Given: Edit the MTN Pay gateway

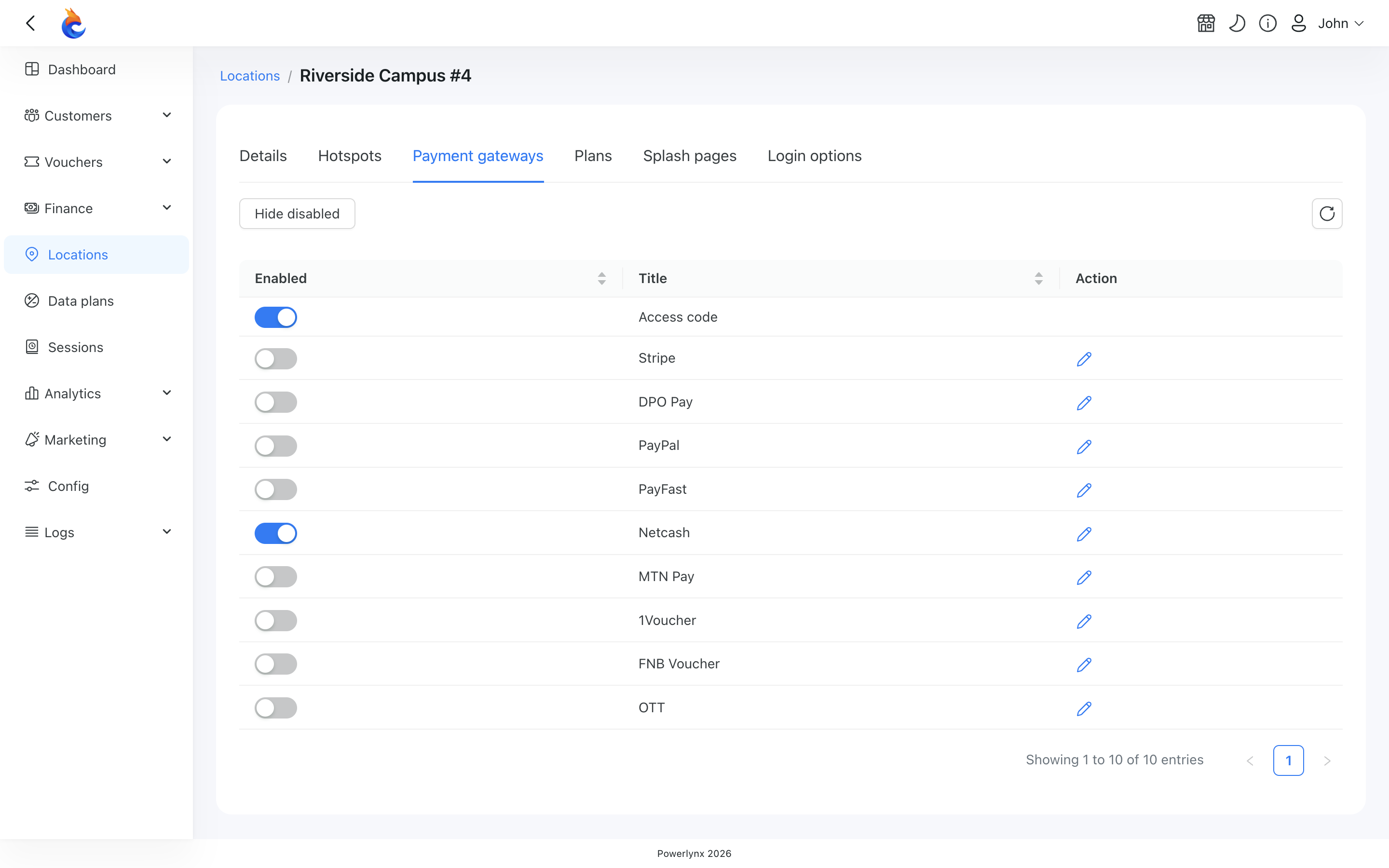Looking at the screenshot, I should tap(1084, 577).
